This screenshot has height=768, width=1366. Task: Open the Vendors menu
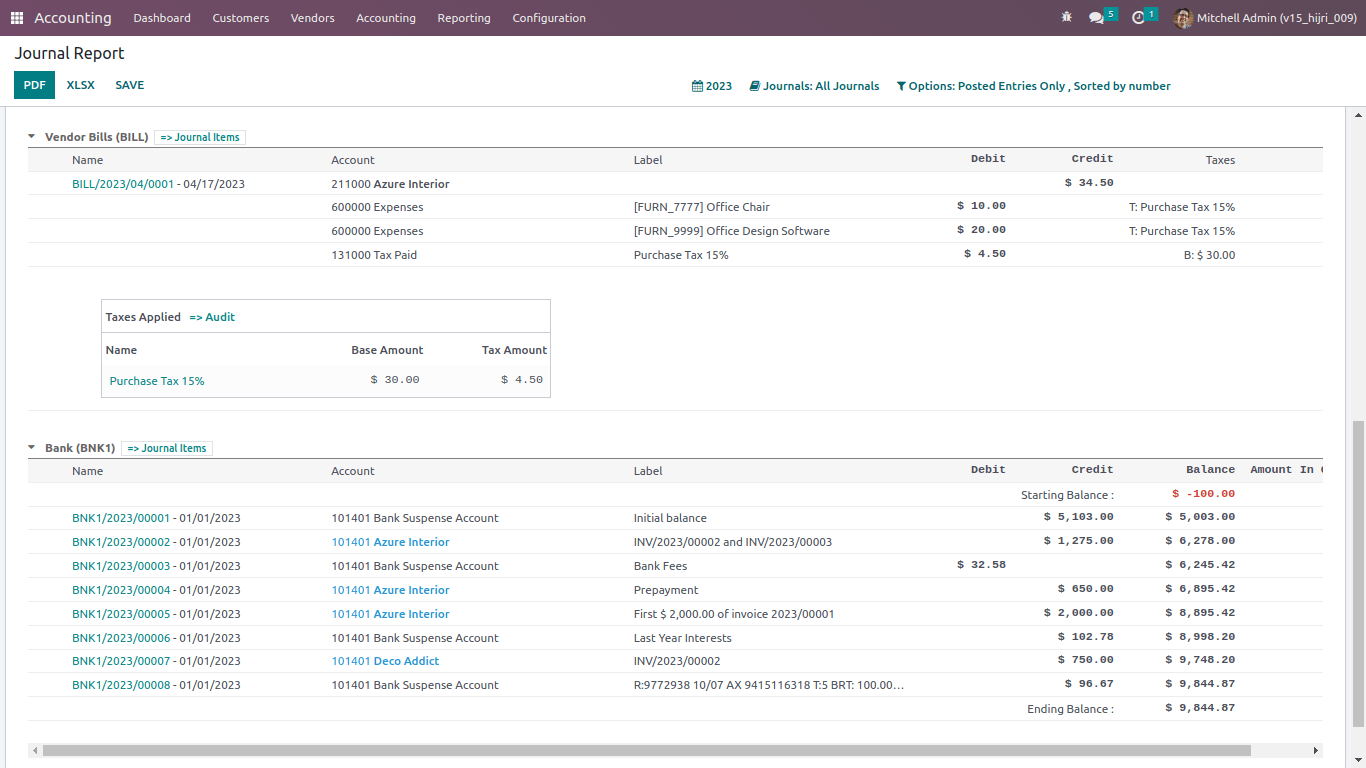point(313,18)
